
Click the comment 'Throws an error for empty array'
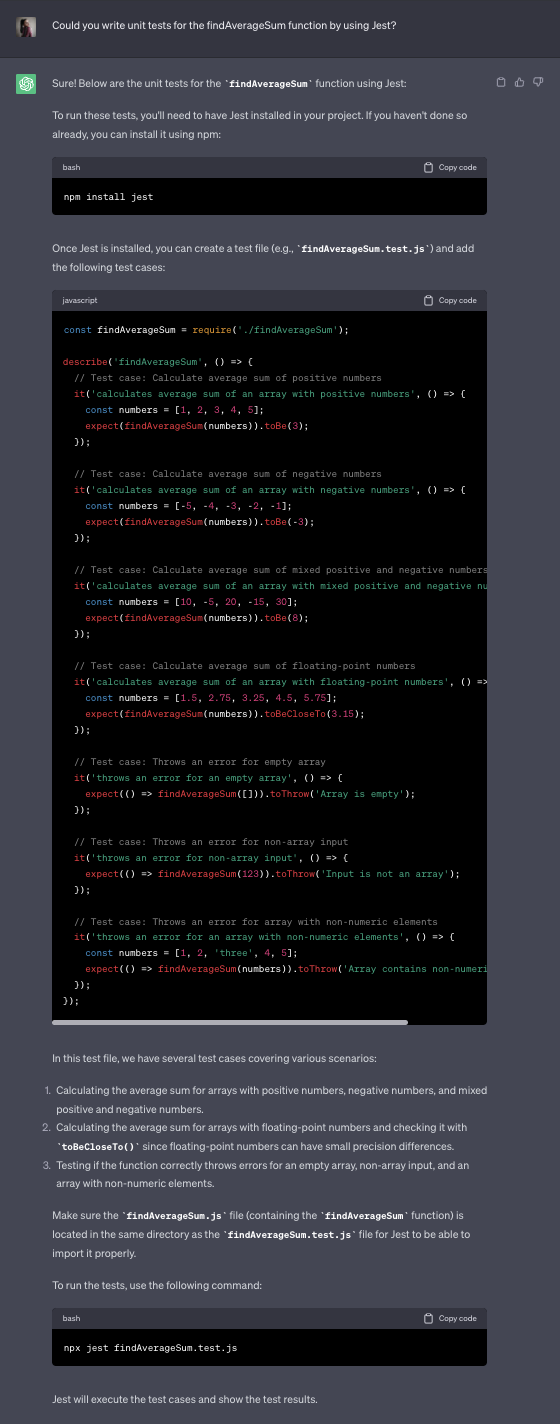point(200,762)
